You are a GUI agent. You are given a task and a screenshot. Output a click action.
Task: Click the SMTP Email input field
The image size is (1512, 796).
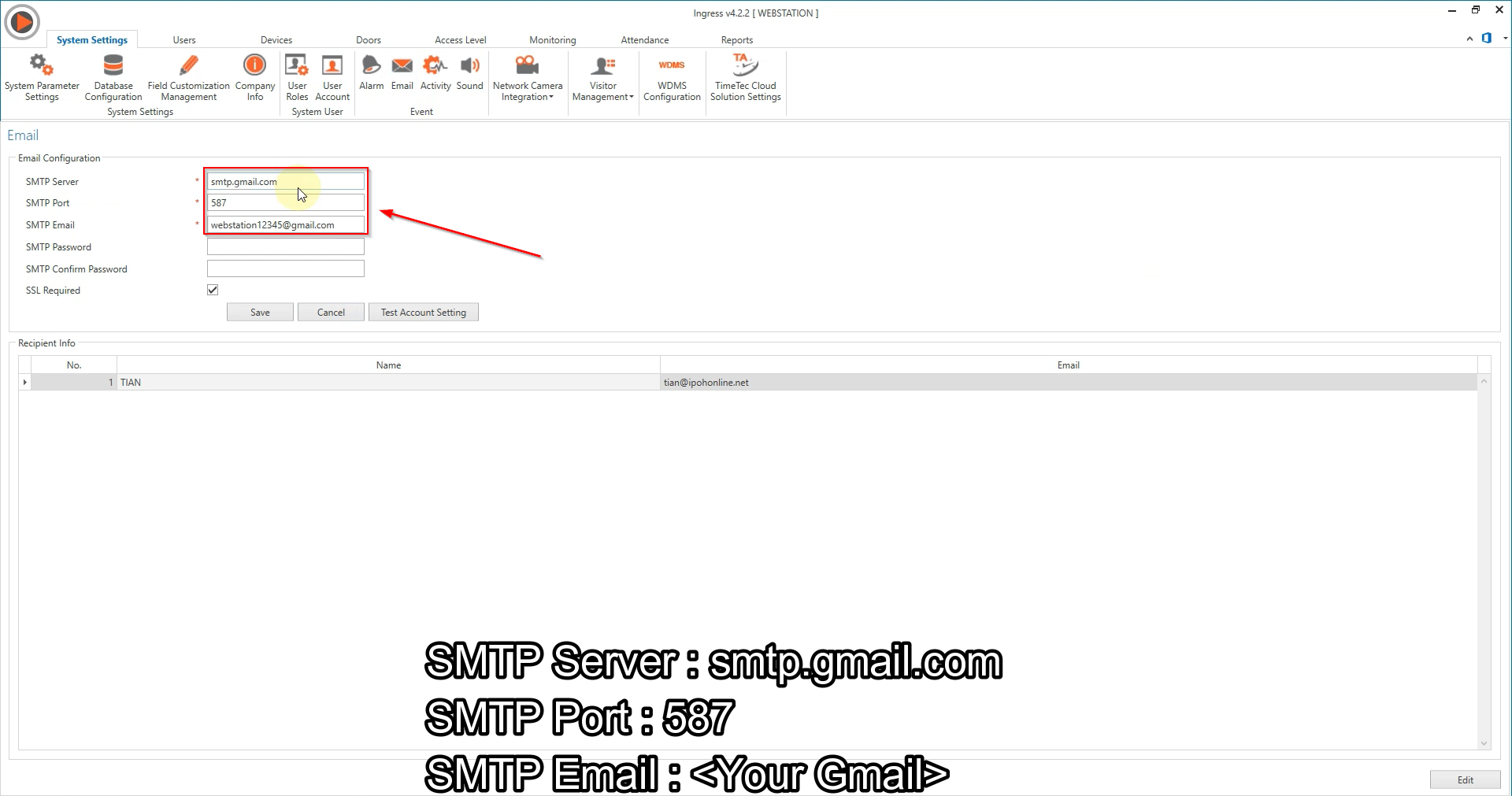coord(286,225)
